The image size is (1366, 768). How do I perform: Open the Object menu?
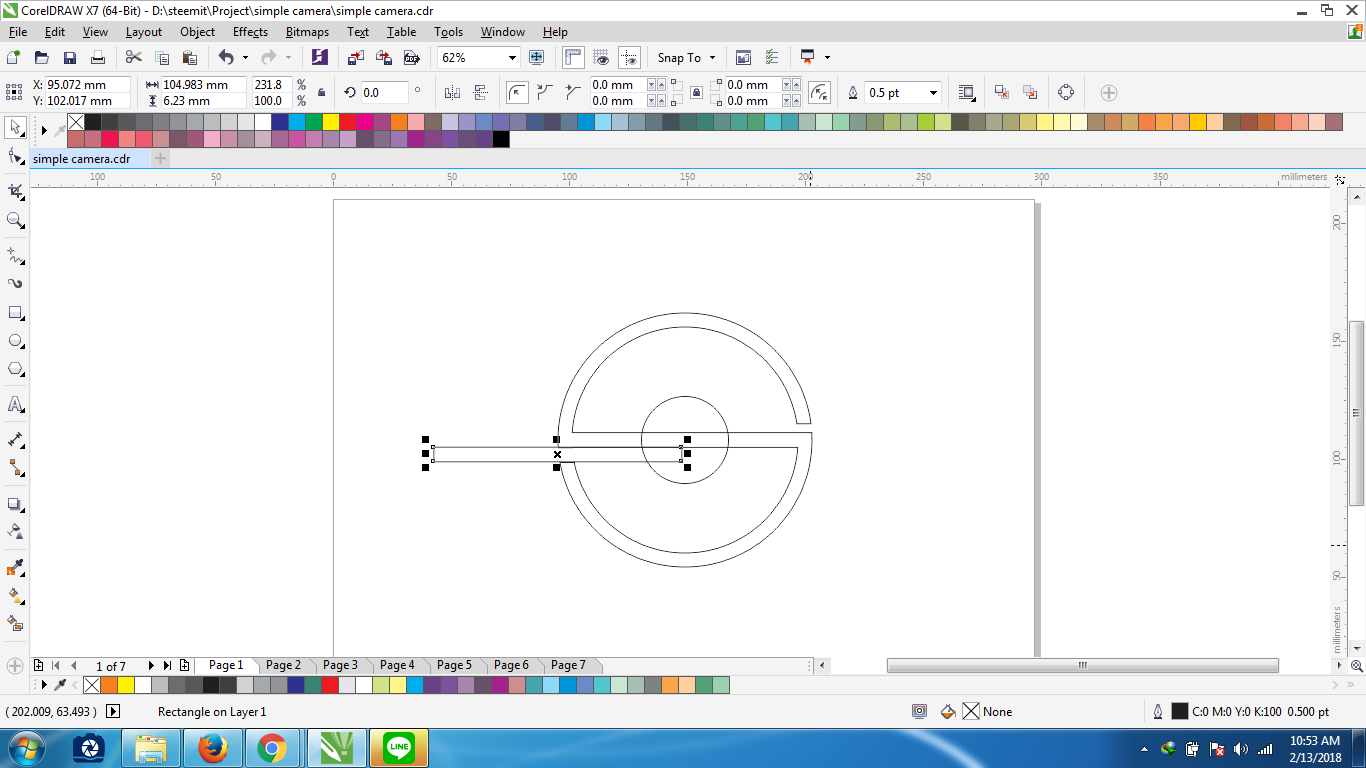pyautogui.click(x=197, y=32)
